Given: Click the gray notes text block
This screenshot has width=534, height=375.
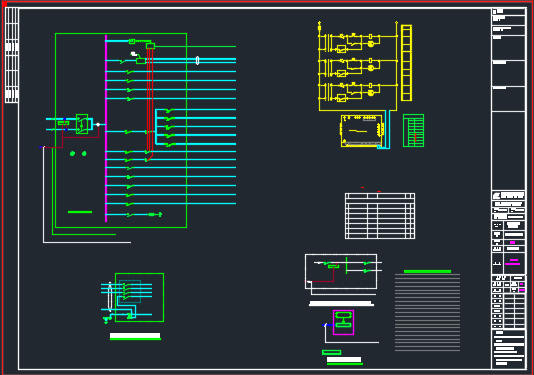Looking at the screenshot, I should (x=427, y=313).
